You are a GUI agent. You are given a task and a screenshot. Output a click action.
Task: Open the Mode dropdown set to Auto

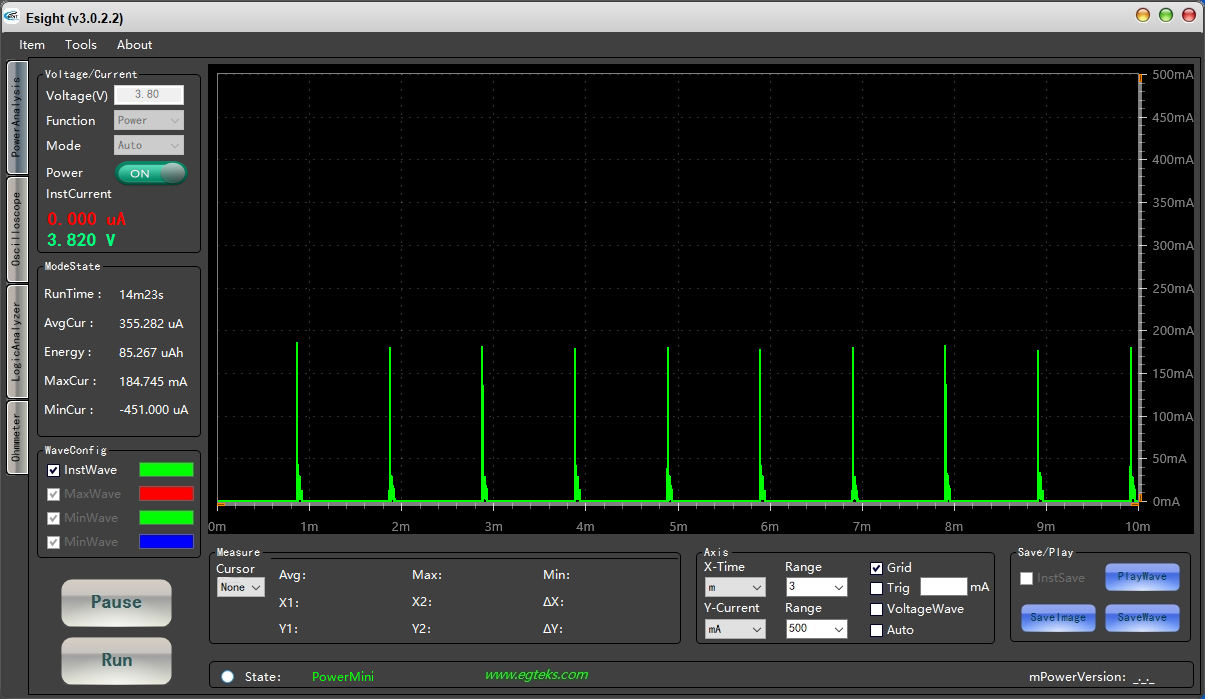(x=149, y=145)
